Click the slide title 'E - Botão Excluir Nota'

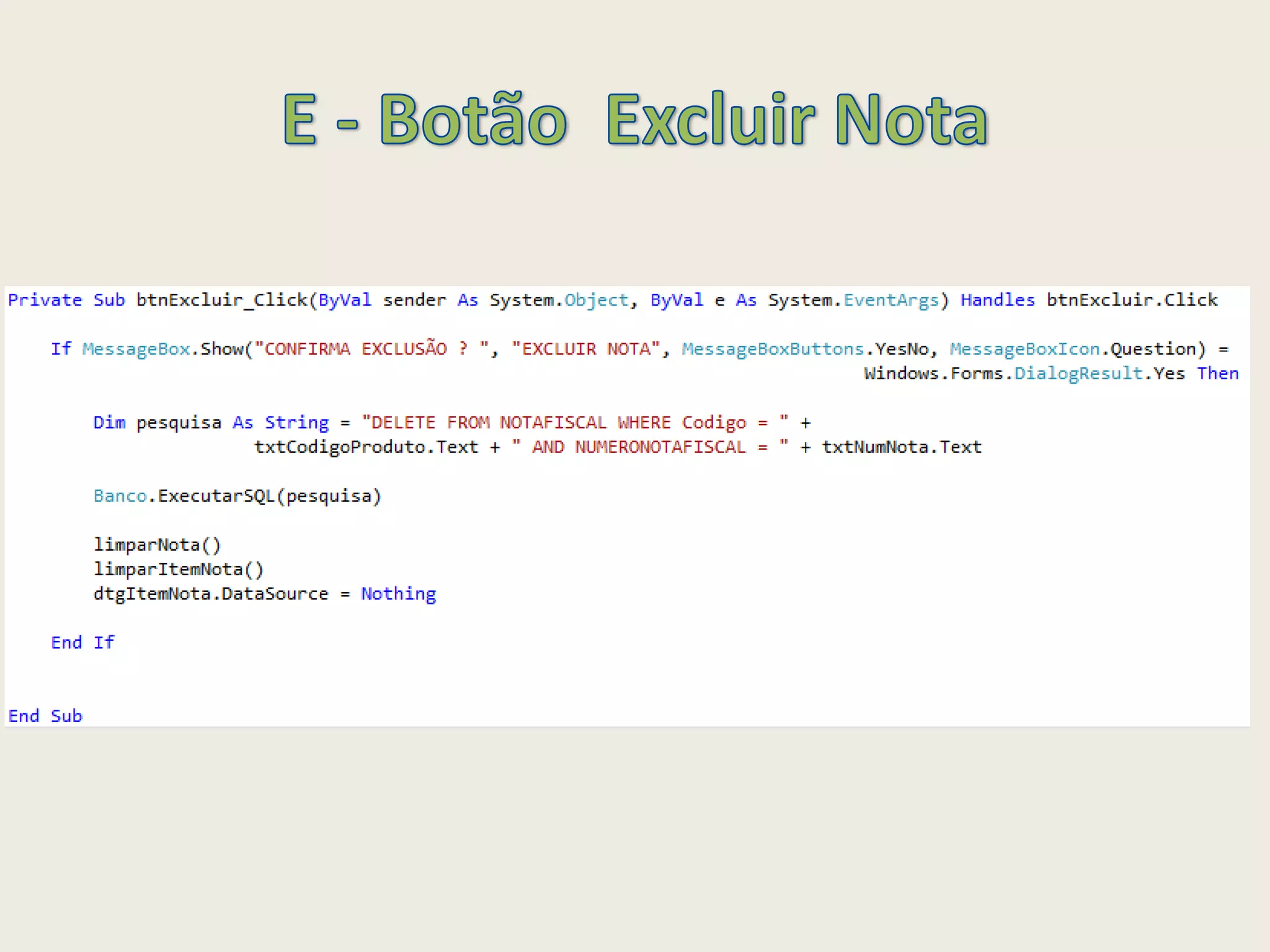tap(635, 118)
